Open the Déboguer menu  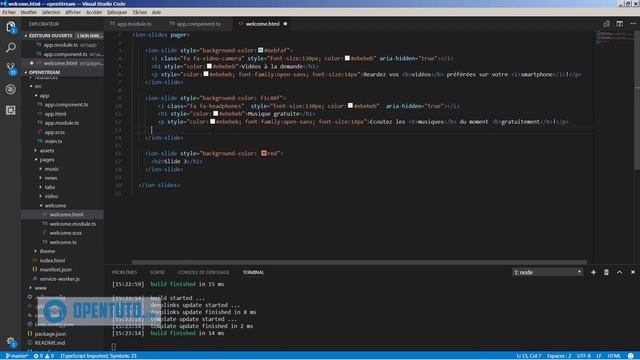coord(117,12)
